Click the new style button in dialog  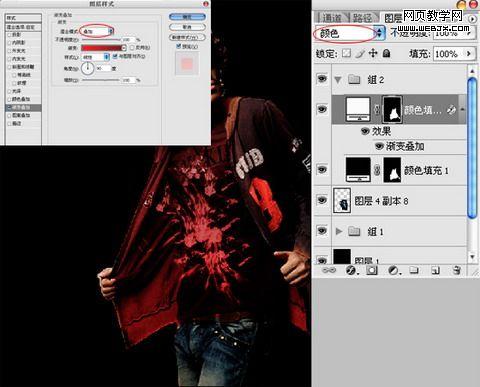[187, 37]
